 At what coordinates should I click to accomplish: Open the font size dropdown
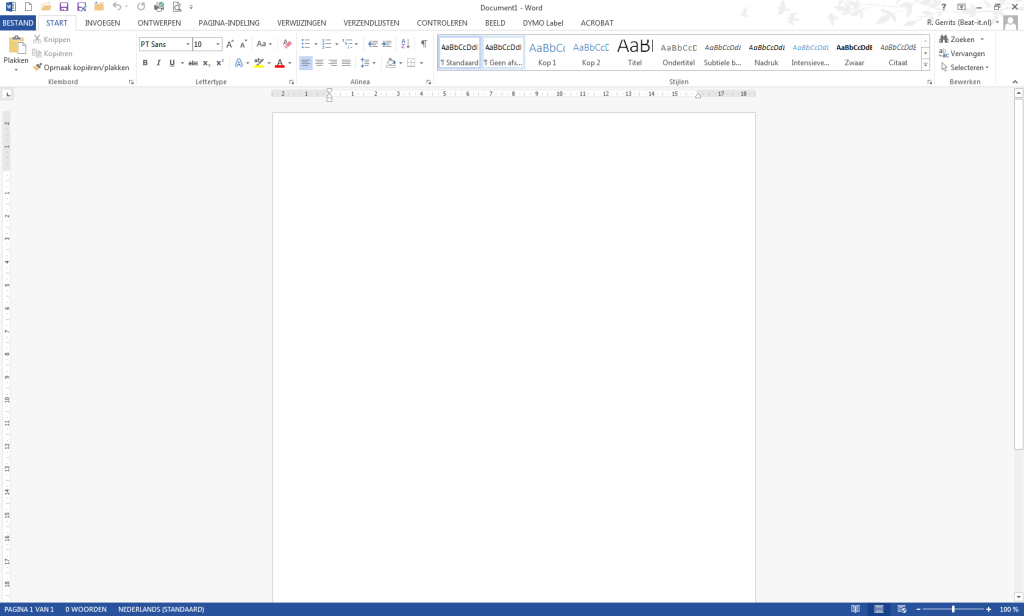218,44
